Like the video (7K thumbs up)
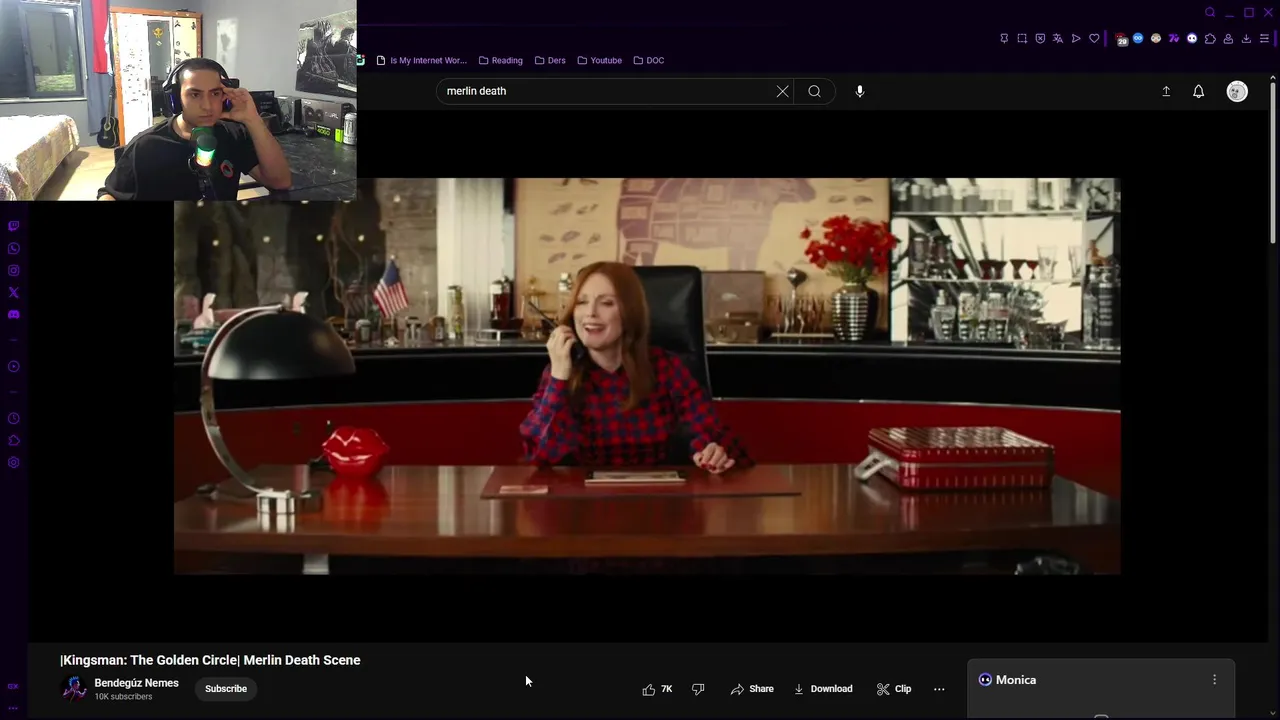This screenshot has width=1280, height=720. [657, 689]
